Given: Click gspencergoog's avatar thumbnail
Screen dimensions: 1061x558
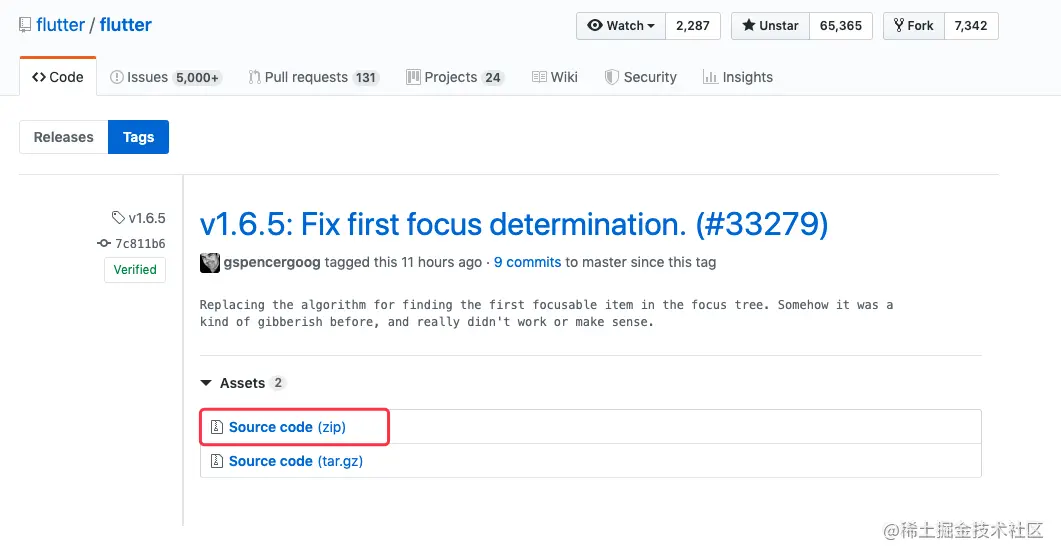Looking at the screenshot, I should (x=210, y=262).
